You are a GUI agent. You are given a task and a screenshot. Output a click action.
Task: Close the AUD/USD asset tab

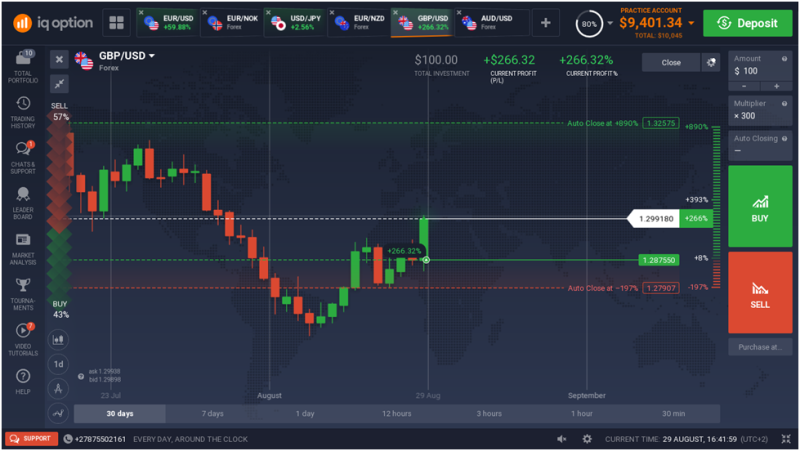pos(459,13)
